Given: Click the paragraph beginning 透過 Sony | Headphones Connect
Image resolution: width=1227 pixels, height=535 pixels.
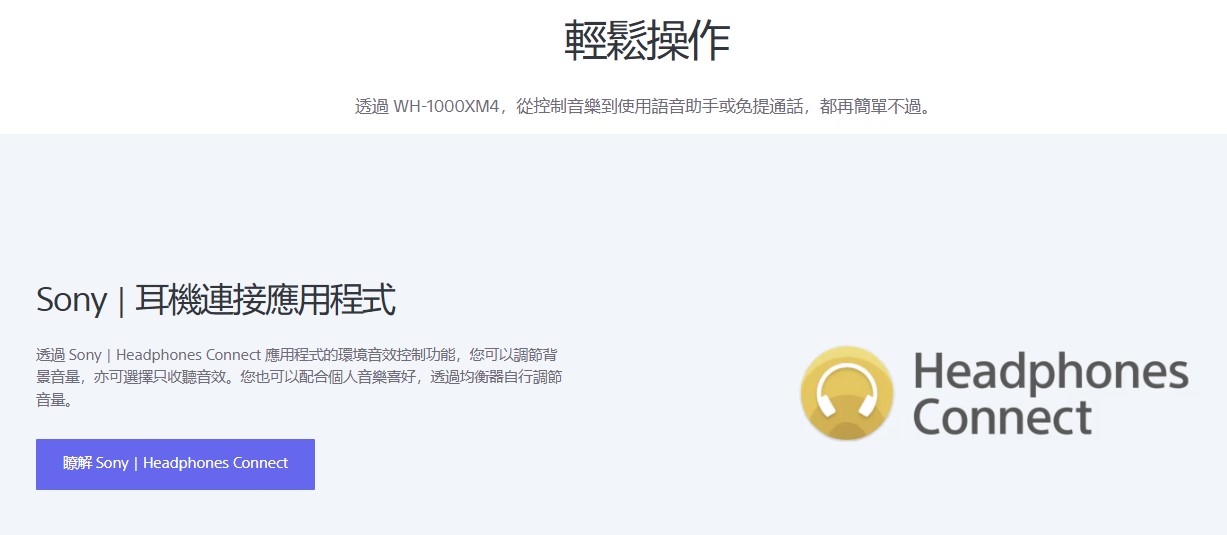Looking at the screenshot, I should tap(299, 377).
